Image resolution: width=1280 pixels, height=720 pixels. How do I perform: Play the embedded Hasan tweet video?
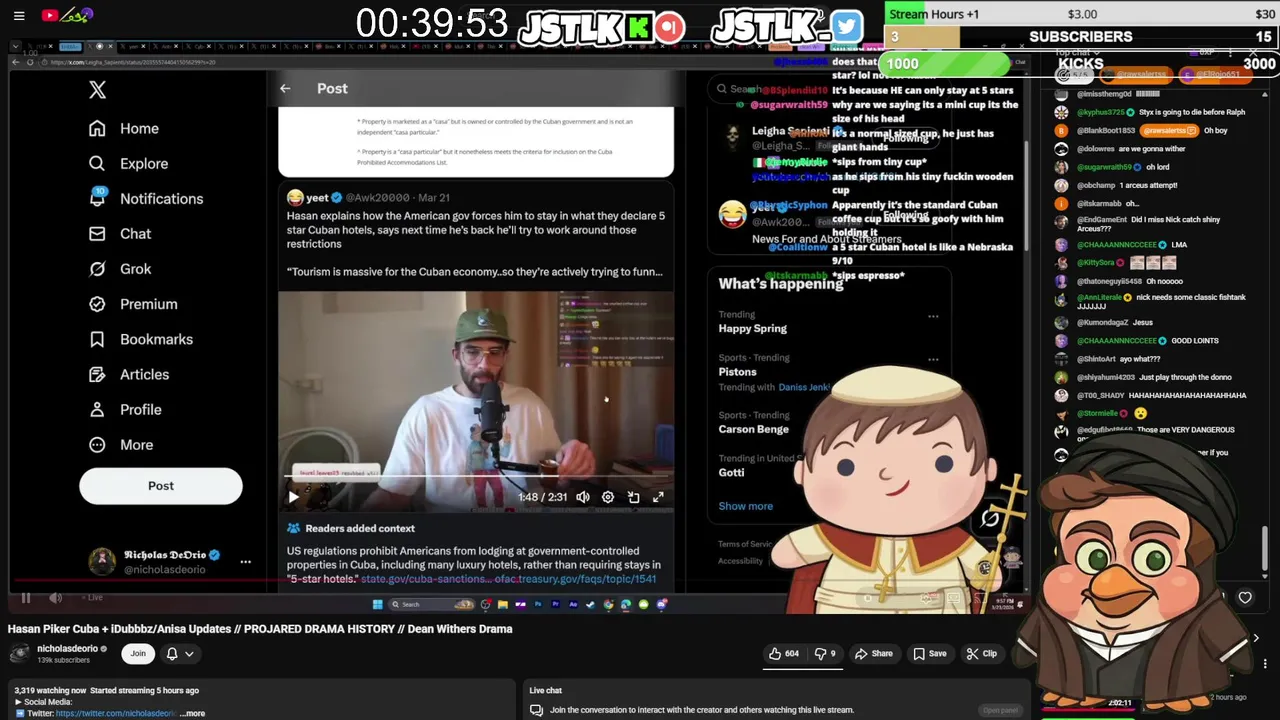(293, 497)
